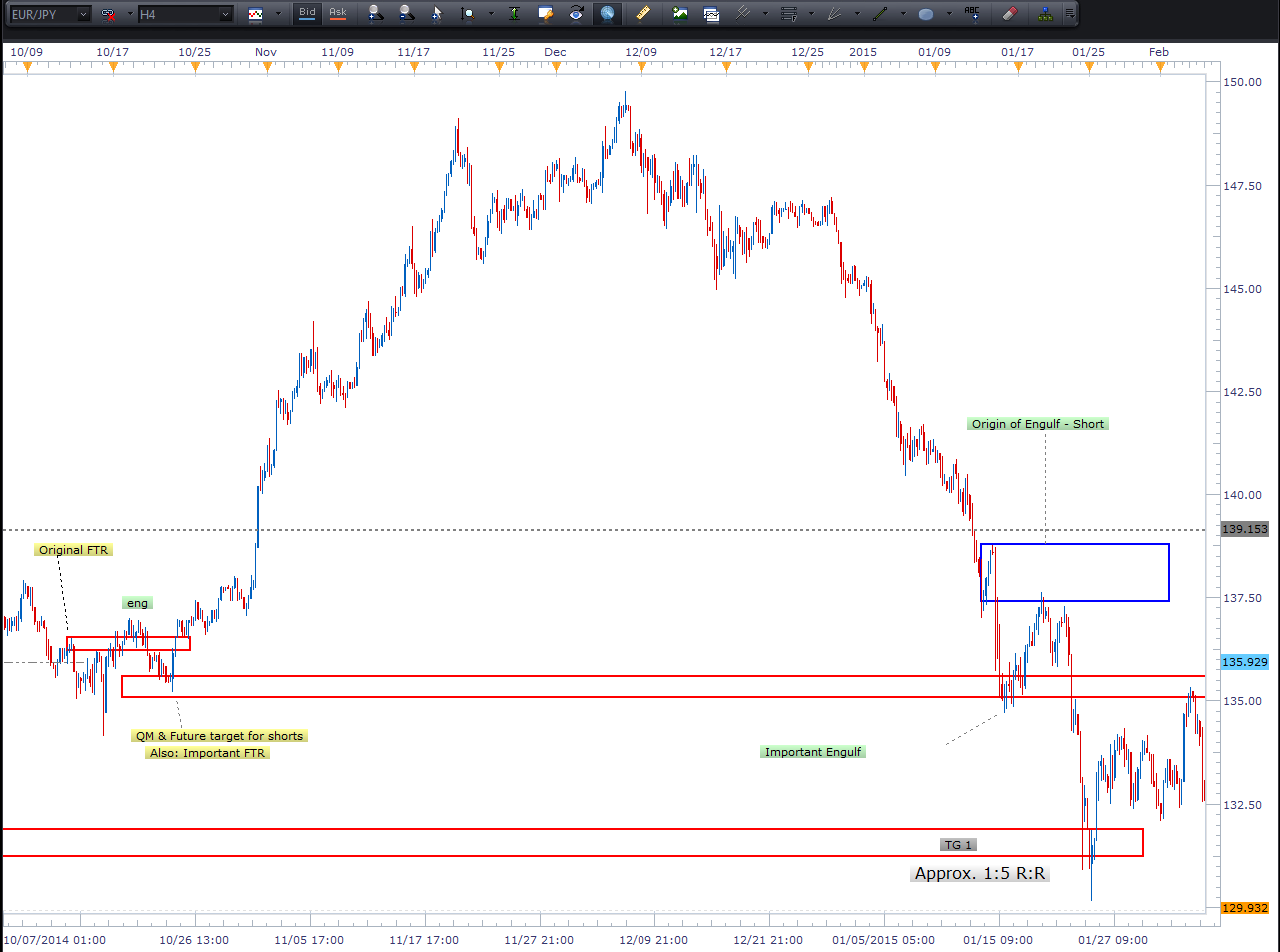
Task: Click the add image icon
Action: pyautogui.click(x=680, y=14)
